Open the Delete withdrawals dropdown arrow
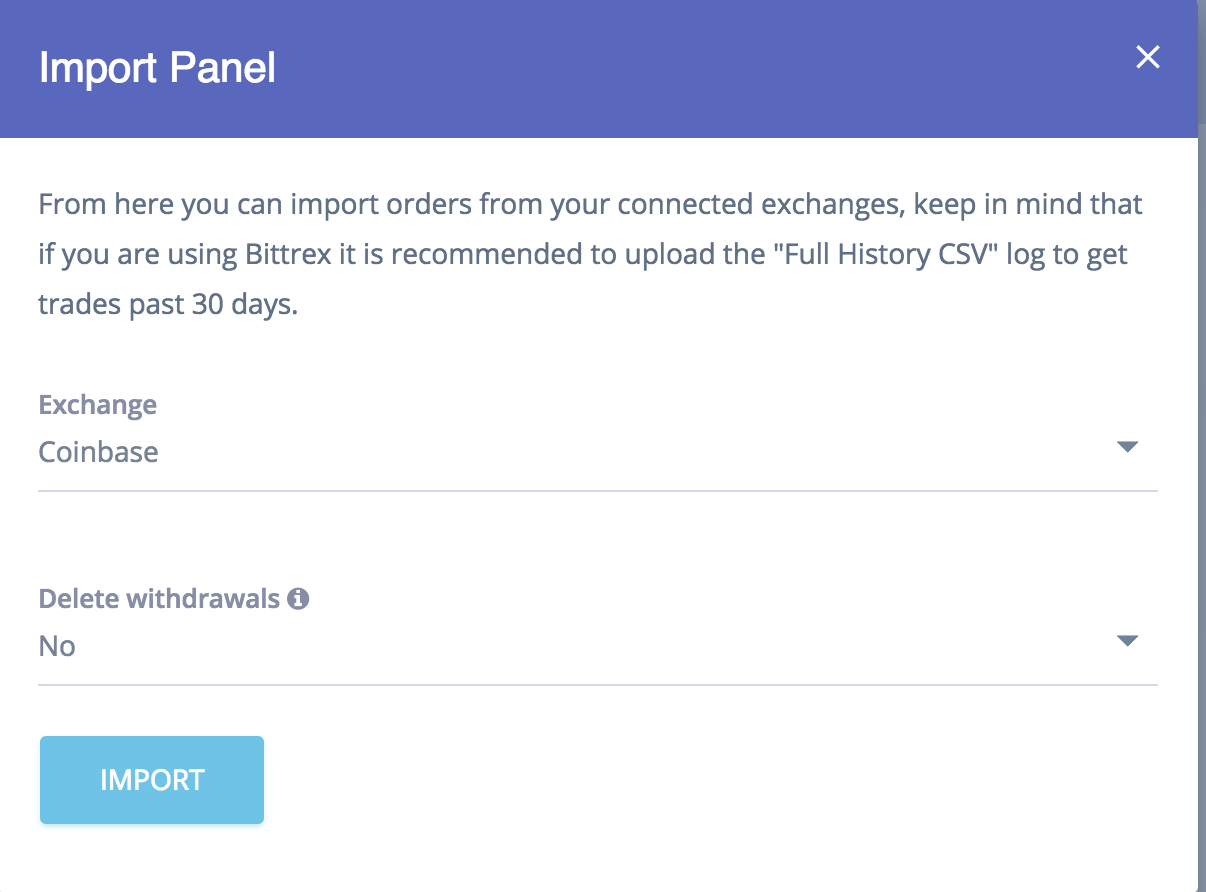This screenshot has width=1206, height=892. tap(1127, 641)
